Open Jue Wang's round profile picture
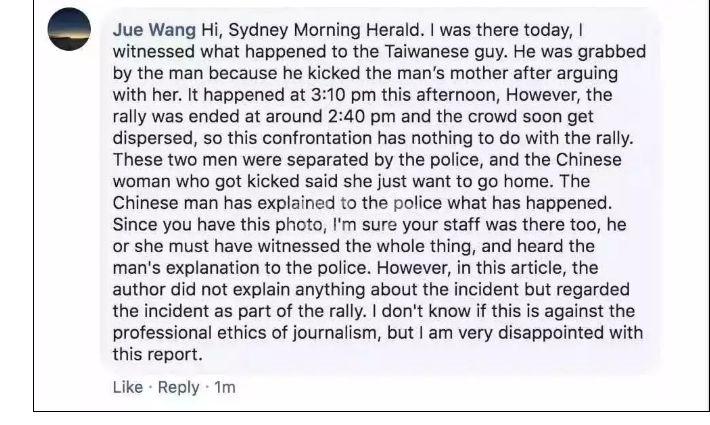Screen dimensions: 710x425 69,29
